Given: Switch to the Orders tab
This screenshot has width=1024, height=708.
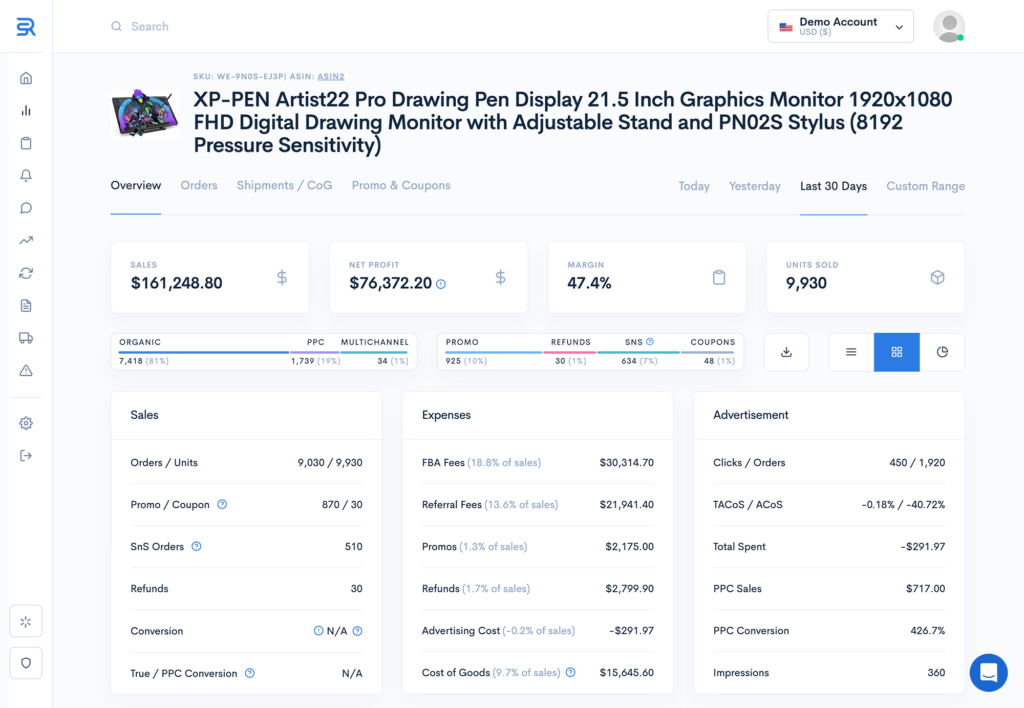Looking at the screenshot, I should coord(199,185).
